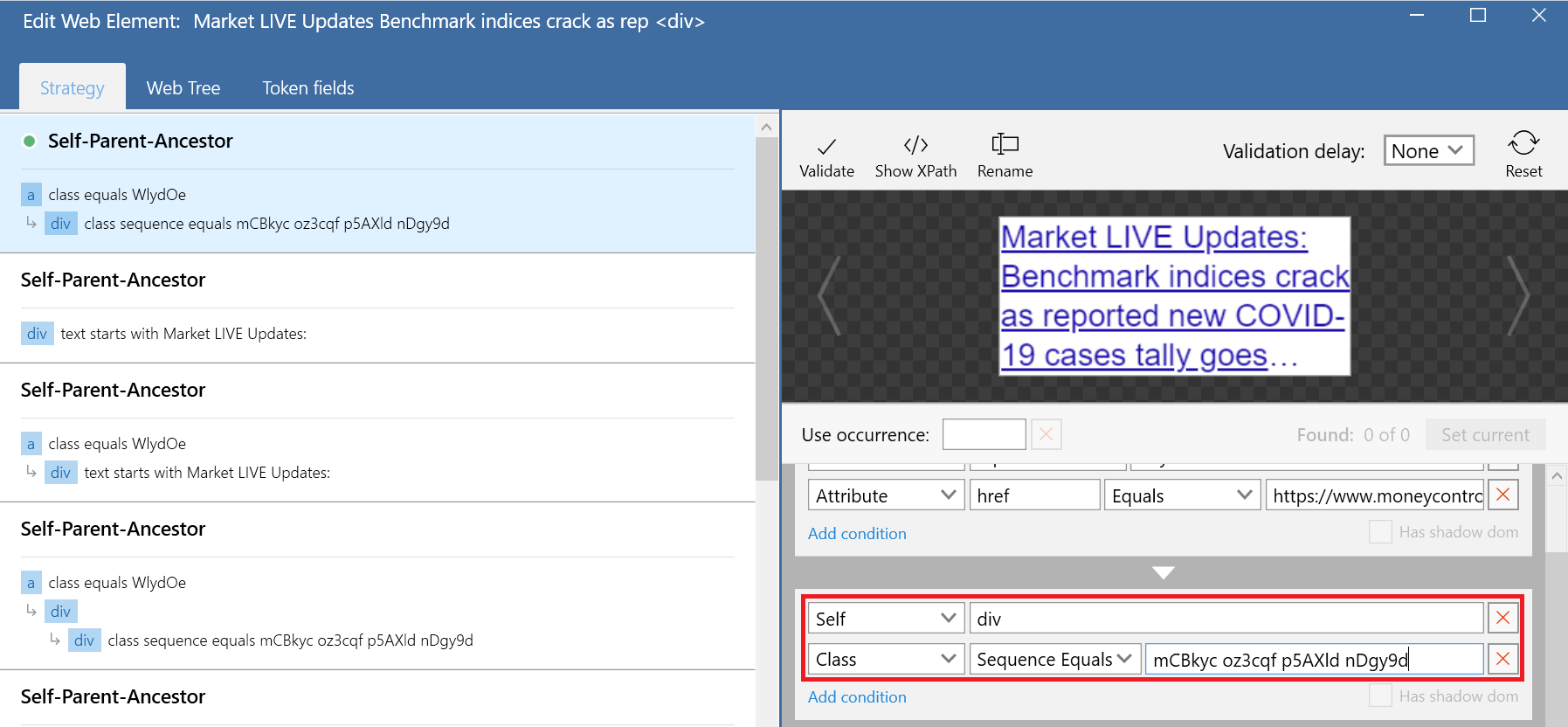Click the Validate checkmark icon
Viewport: 1568px width, 727px height.
pos(826,146)
